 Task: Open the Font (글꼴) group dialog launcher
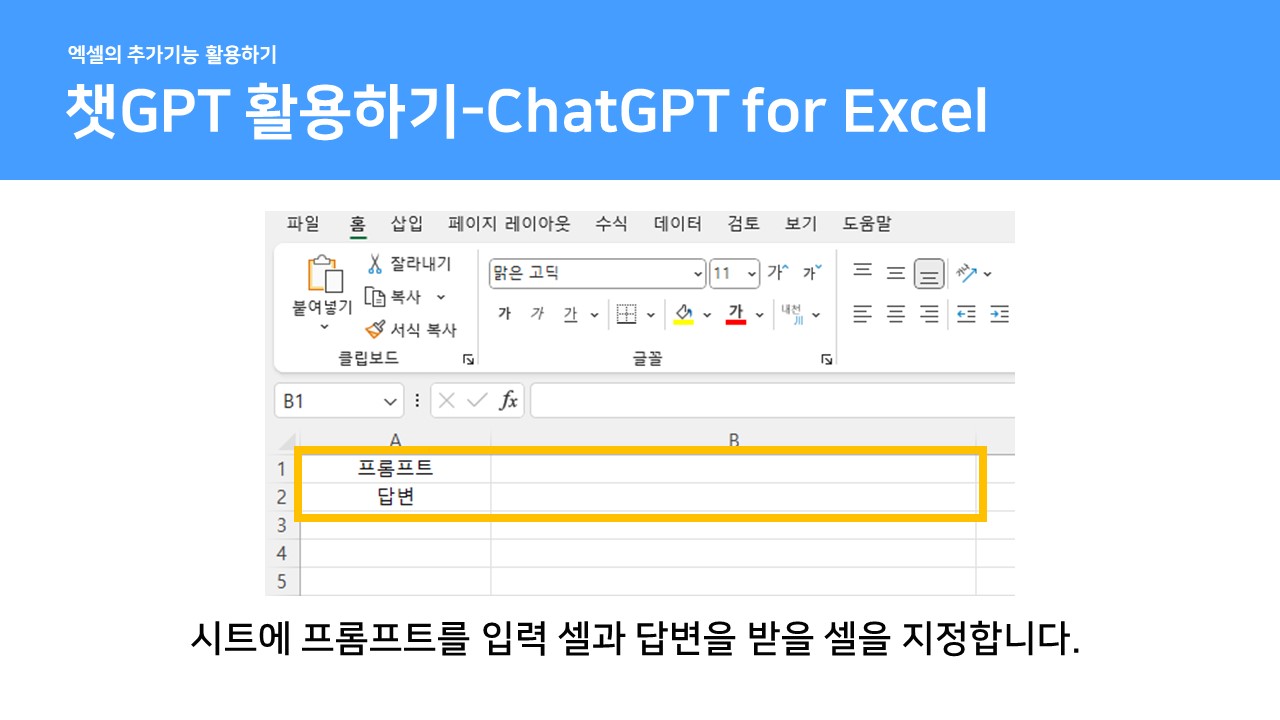point(826,358)
